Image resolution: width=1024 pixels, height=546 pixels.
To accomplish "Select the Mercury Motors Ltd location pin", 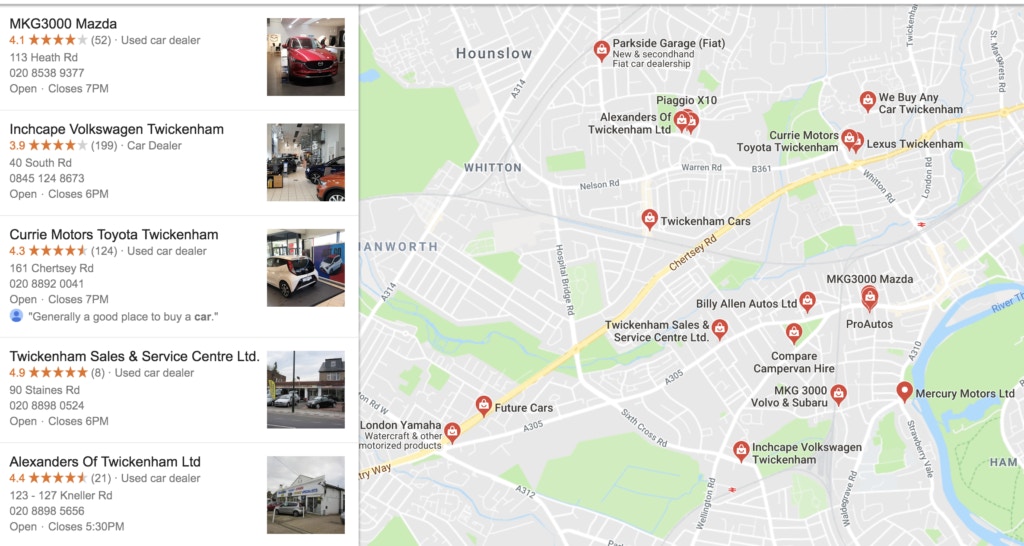I will pyautogui.click(x=904, y=391).
